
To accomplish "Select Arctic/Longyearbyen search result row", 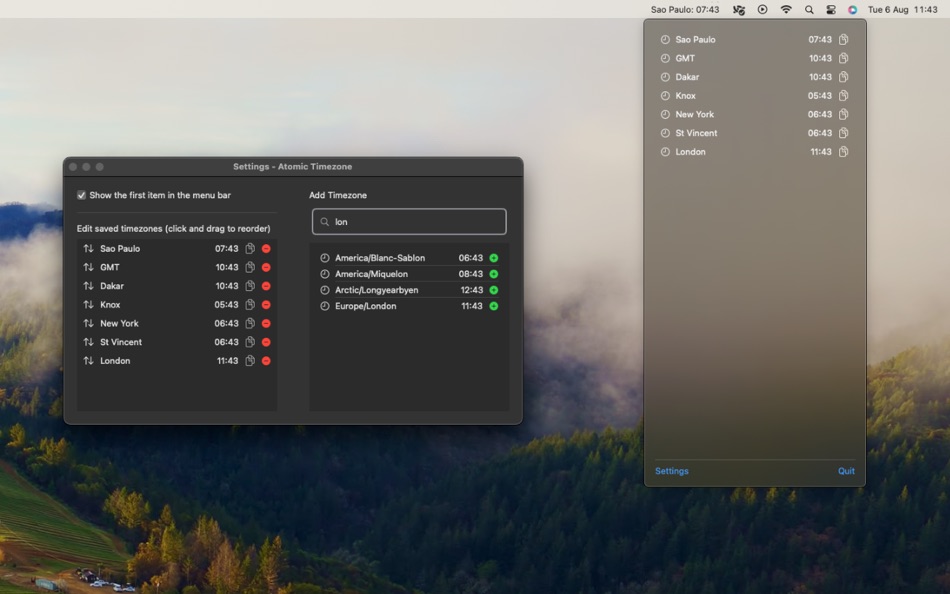I will (409, 290).
